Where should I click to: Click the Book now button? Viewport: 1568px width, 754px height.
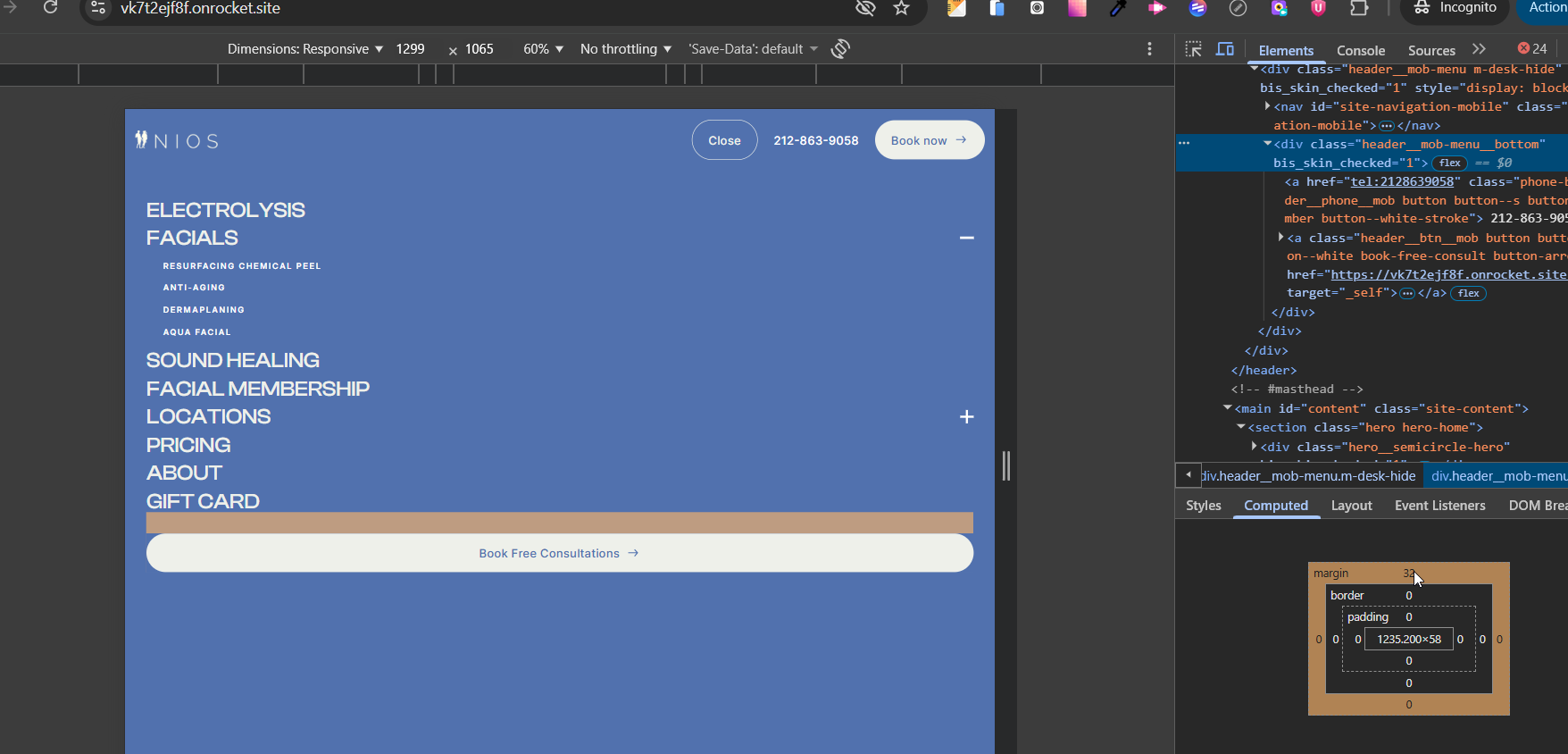click(x=930, y=140)
